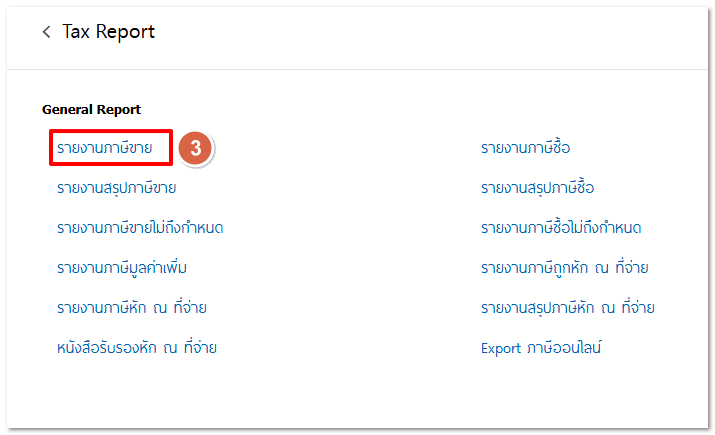715x435 pixels.
Task: Open the รายงานภาษีขาย report
Action: click(x=105, y=148)
